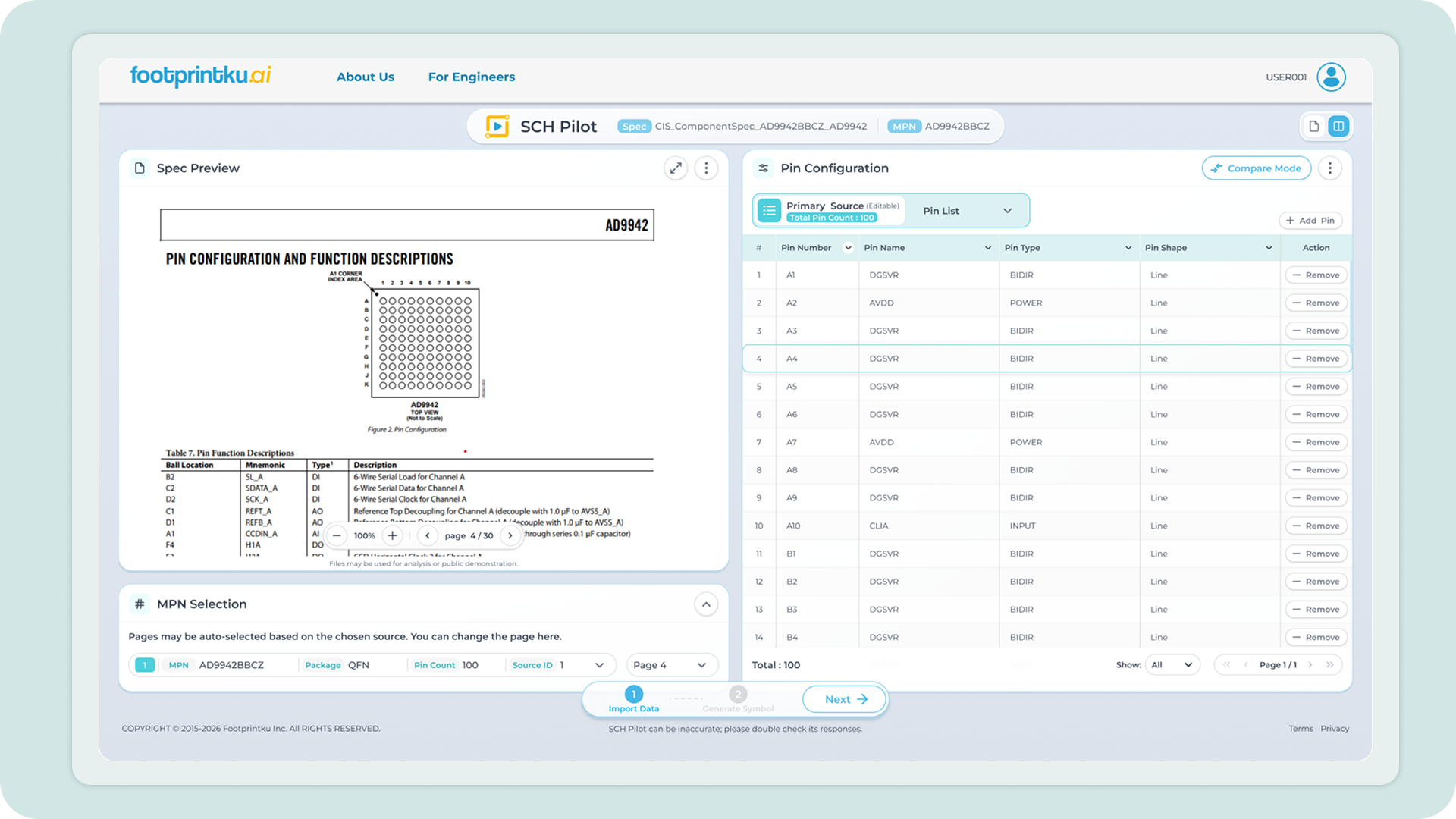Jump to last page of pin table
The width and height of the screenshot is (1456, 819).
pyautogui.click(x=1329, y=665)
